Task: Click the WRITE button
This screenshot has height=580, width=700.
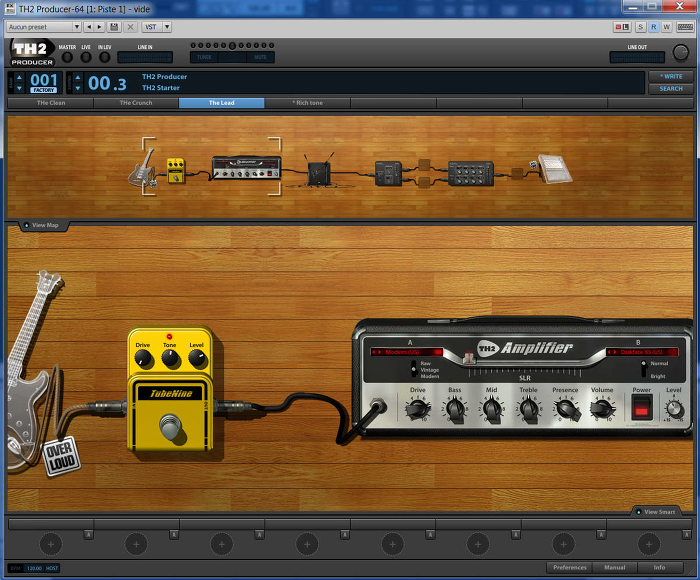Action: (x=671, y=76)
